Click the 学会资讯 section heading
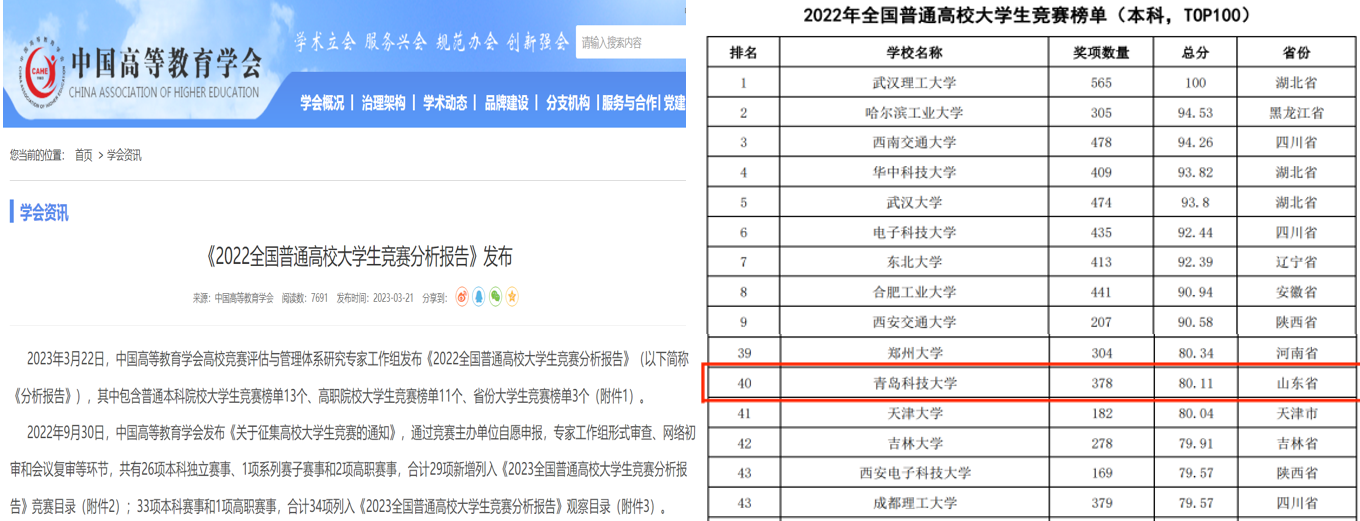1360x521 pixels. [44, 212]
